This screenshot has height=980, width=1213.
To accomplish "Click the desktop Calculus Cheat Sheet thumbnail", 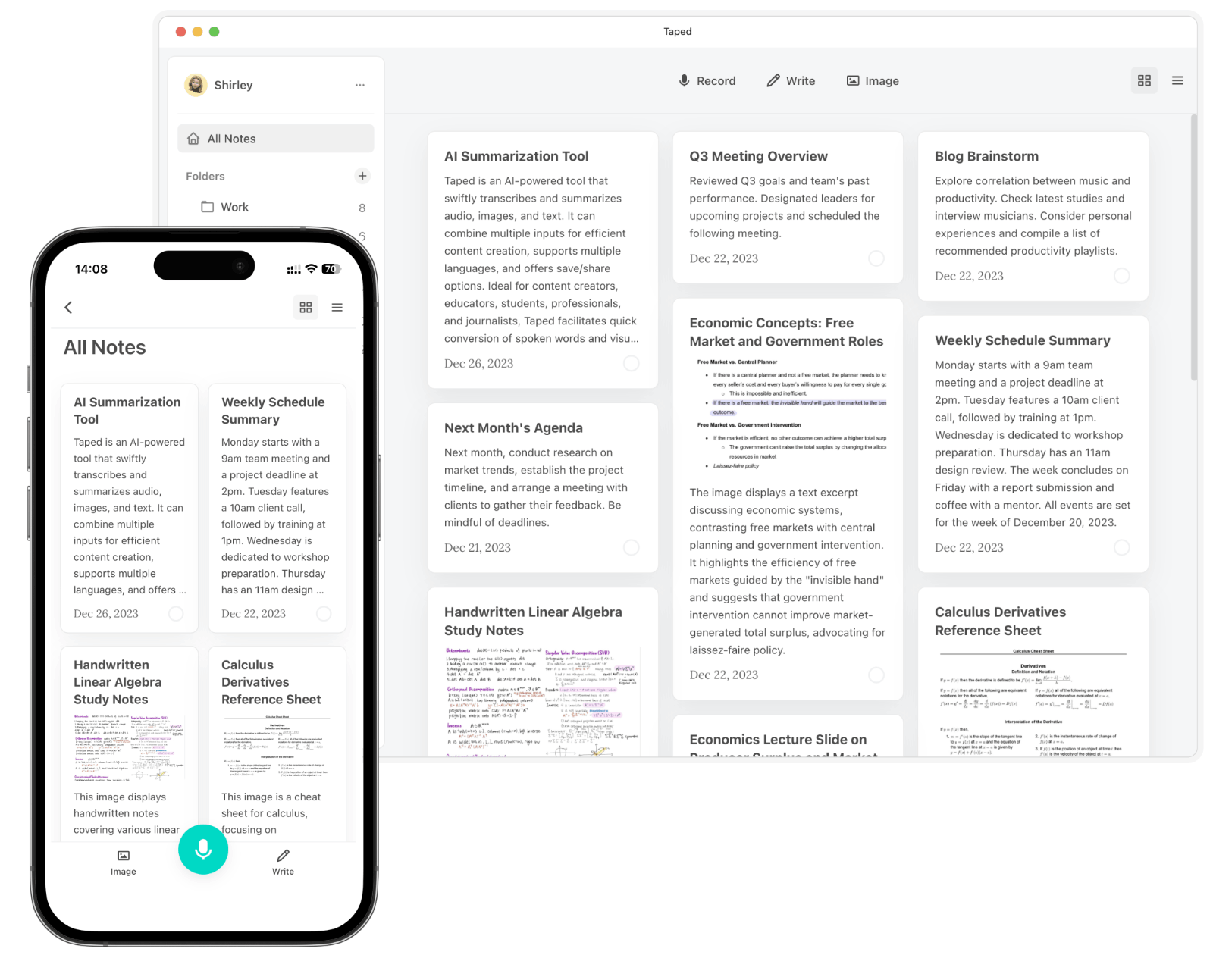I will [x=1033, y=701].
